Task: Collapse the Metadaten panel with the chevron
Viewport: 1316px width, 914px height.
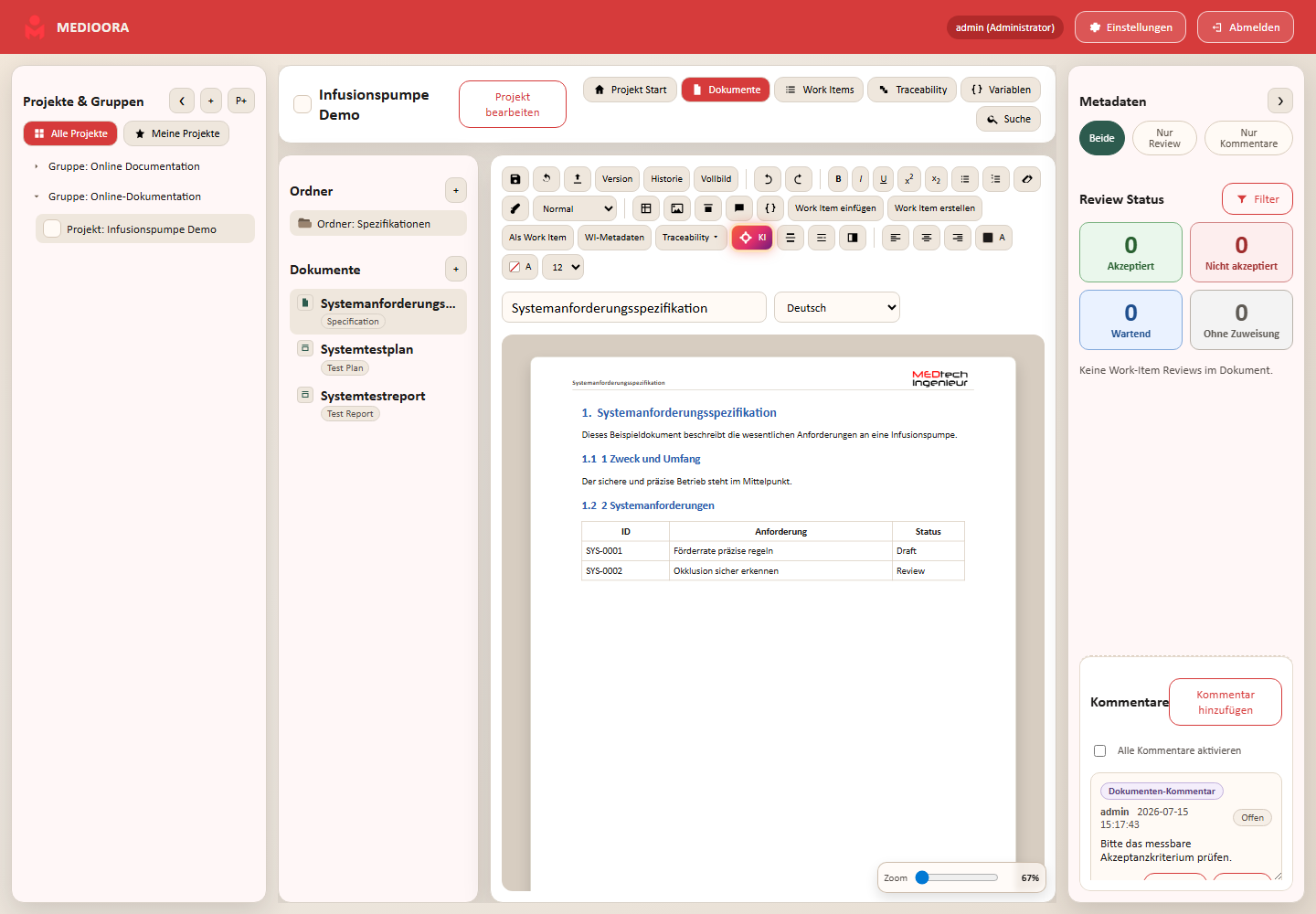Action: coord(1280,101)
